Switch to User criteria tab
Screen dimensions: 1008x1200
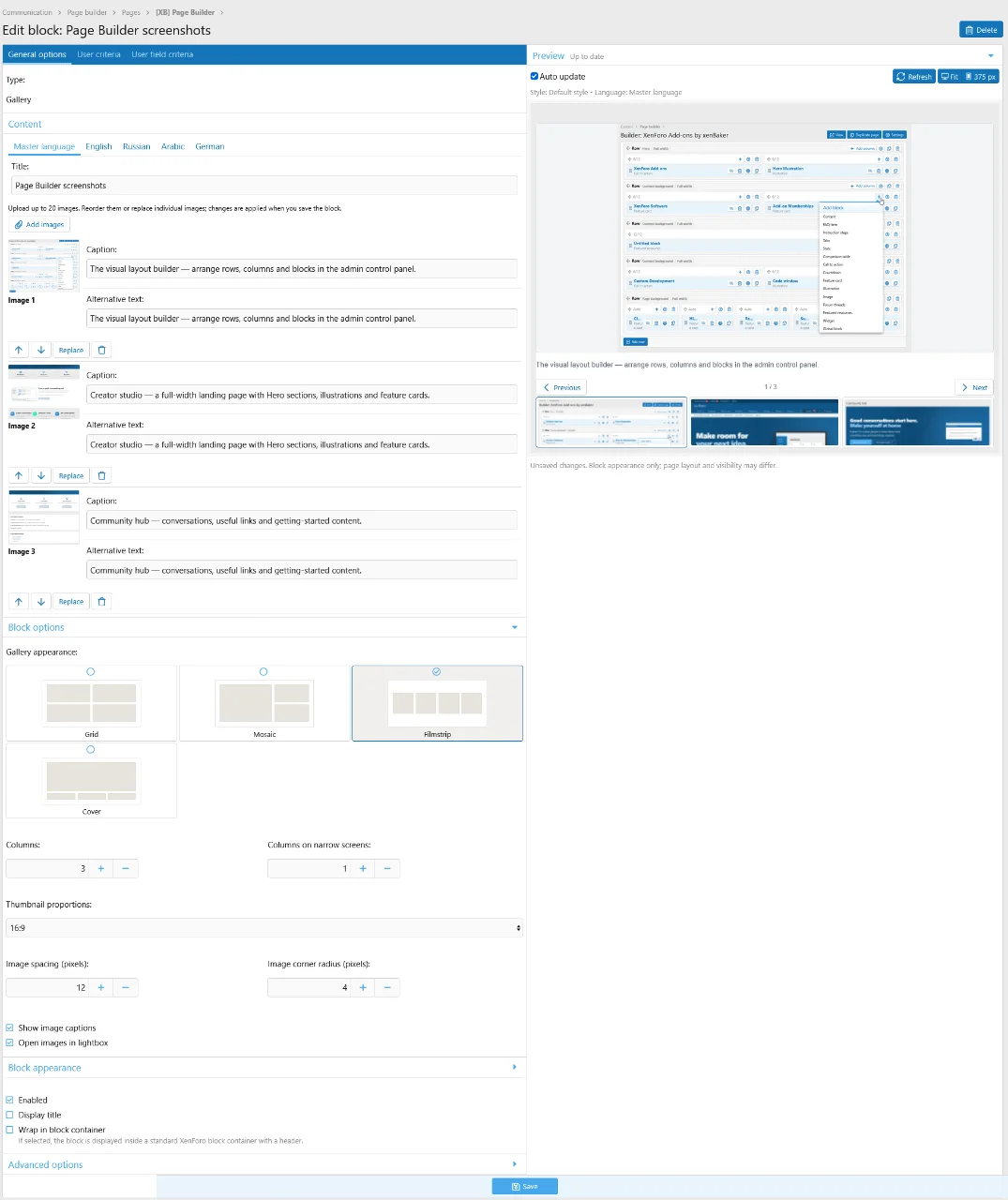pyautogui.click(x=98, y=54)
